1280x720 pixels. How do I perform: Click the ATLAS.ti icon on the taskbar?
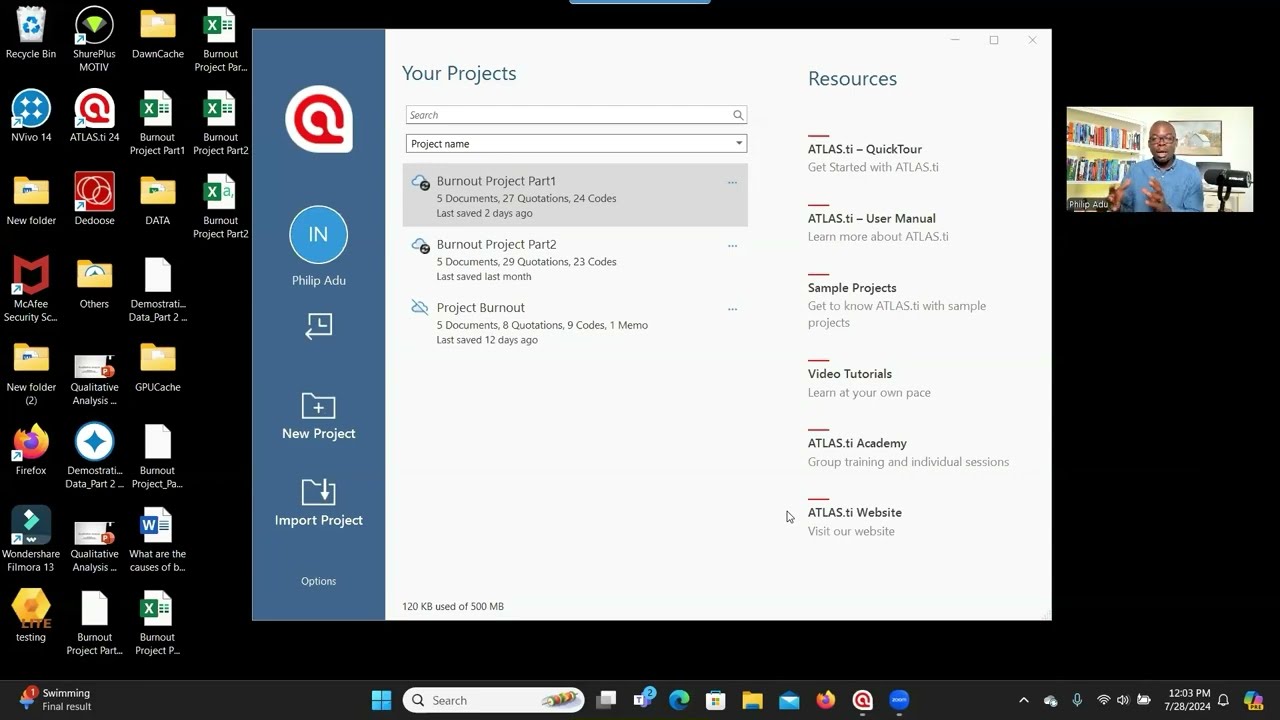pyautogui.click(x=862, y=700)
